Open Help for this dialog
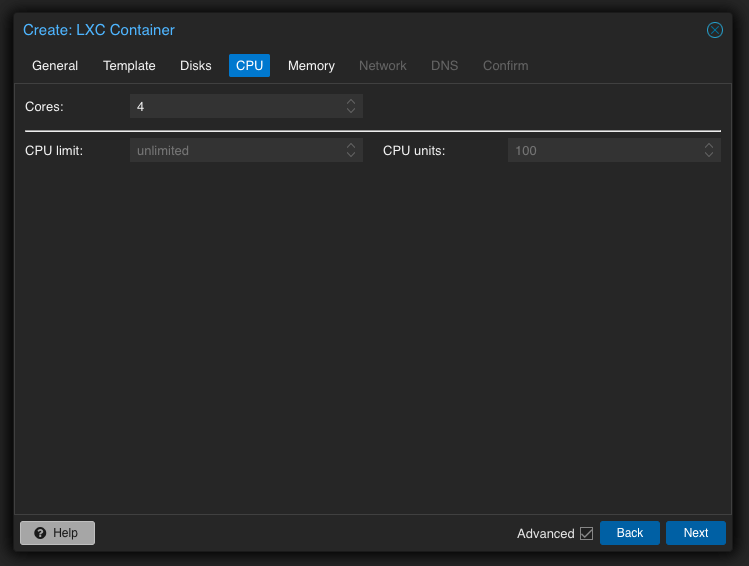 [x=57, y=533]
